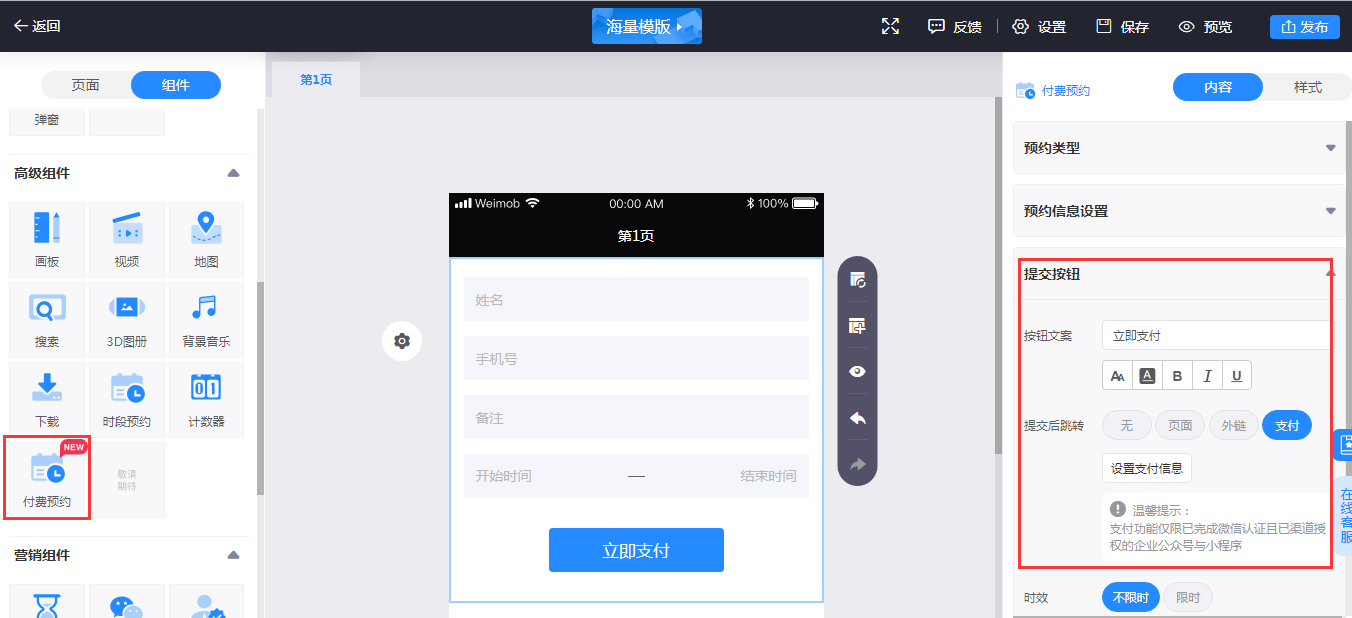Add the 画板 drawing board component
Viewport: 1352px width, 618px height.
(x=47, y=240)
